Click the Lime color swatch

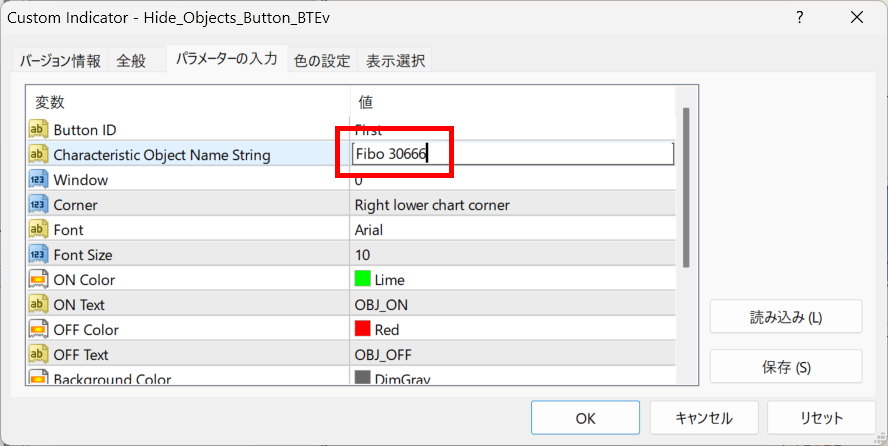tap(362, 280)
